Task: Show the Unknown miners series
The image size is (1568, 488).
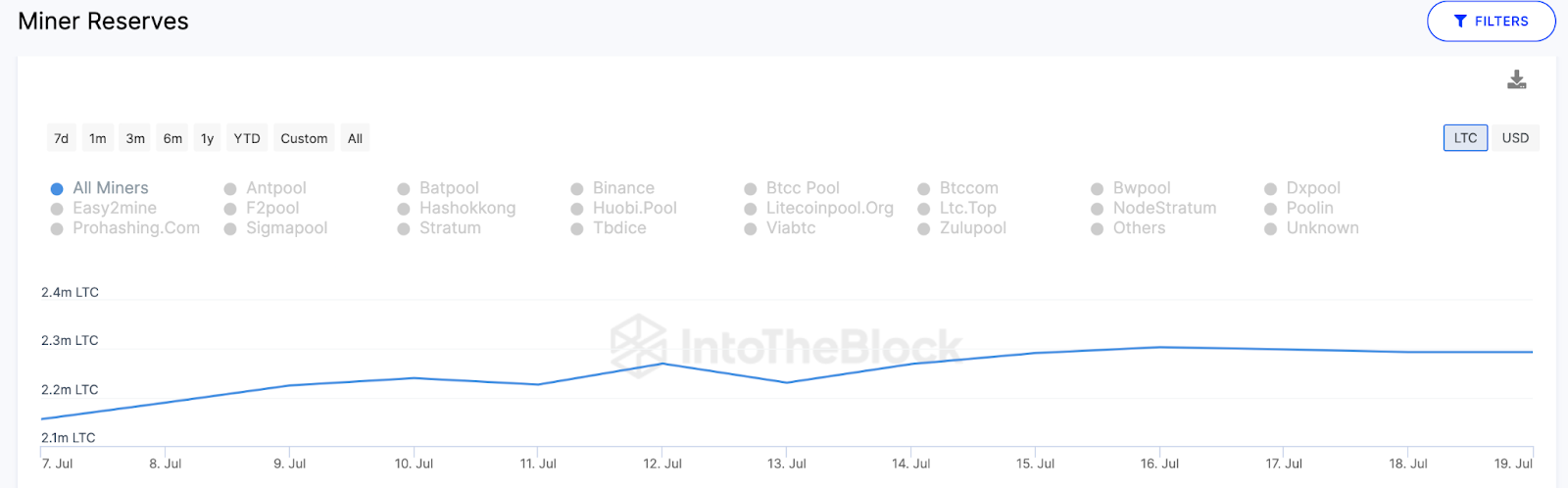Action: click(x=1270, y=228)
